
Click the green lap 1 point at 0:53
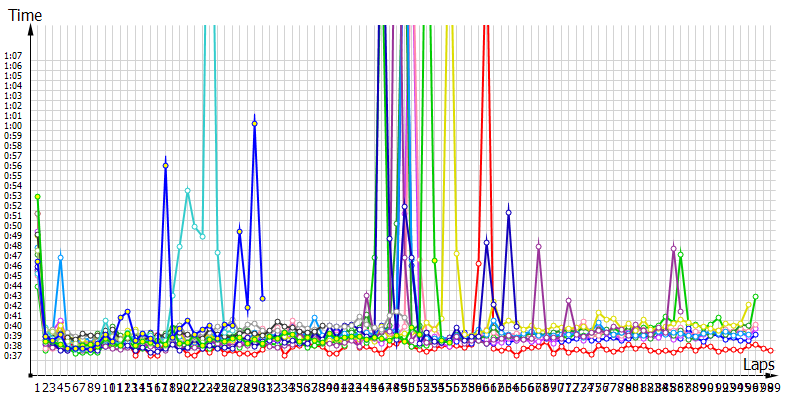coord(37,196)
